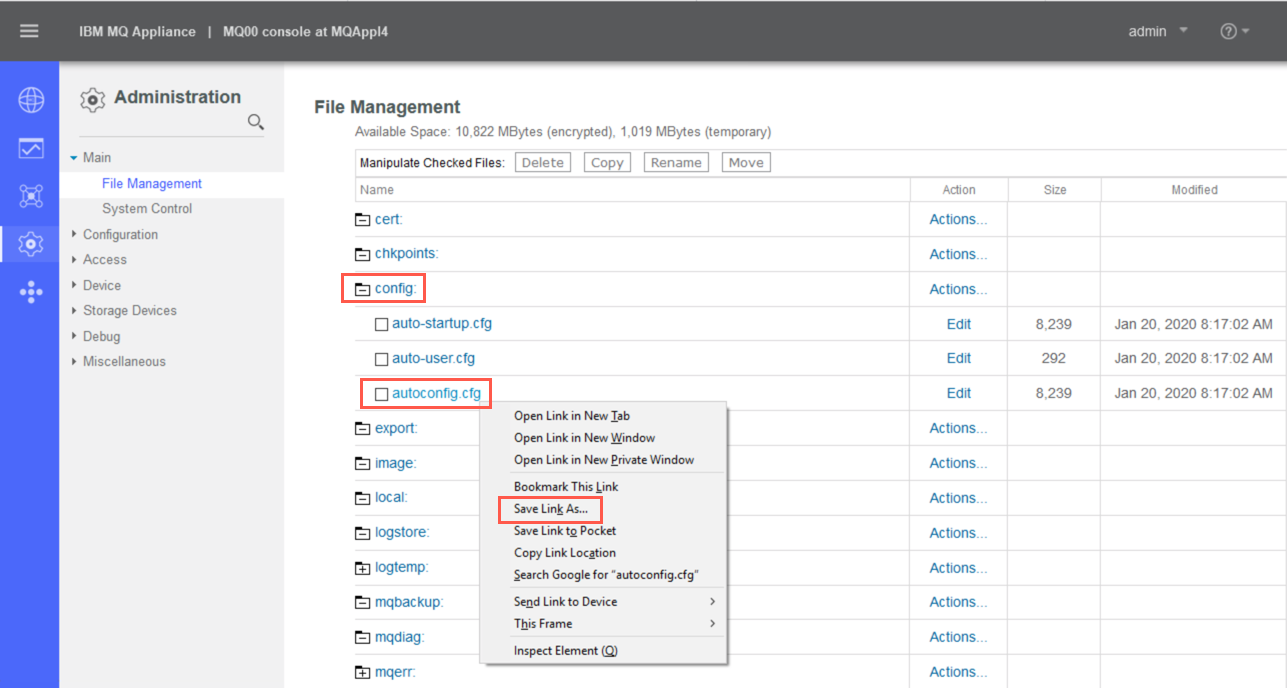Open Actions for mqdiag: folder
Image resolution: width=1287 pixels, height=688 pixels.
[x=958, y=637]
